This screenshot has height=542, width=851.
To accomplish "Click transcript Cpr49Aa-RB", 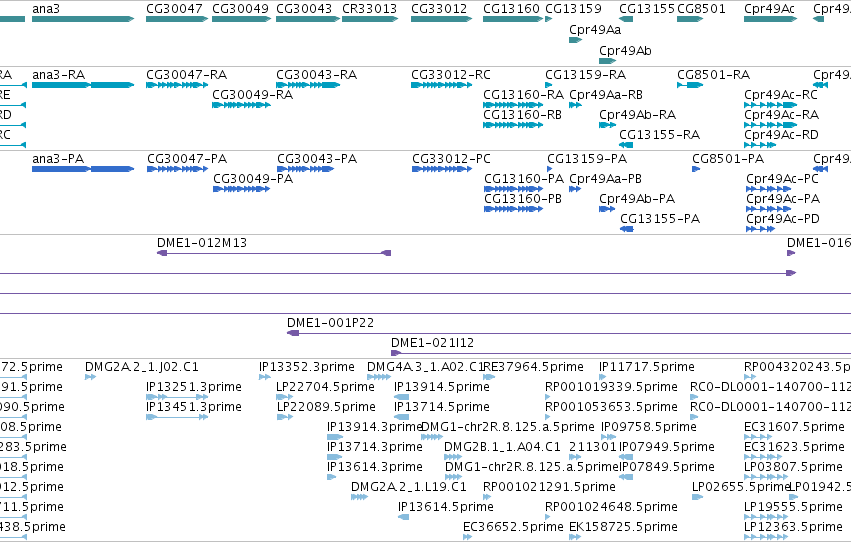I will [x=575, y=105].
